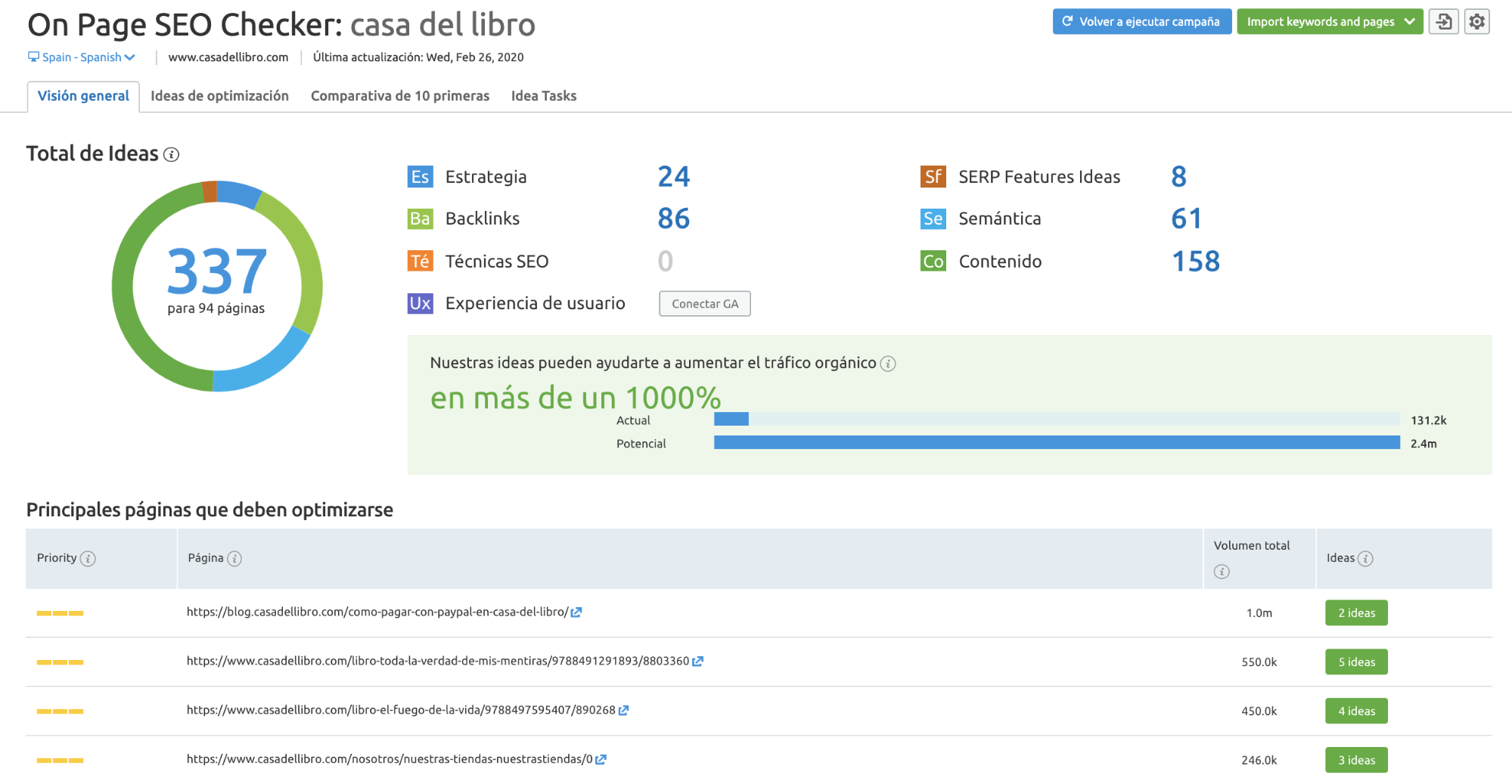Click the SERP Features 'Sf' icon
This screenshot has width=1512, height=784.
933,177
